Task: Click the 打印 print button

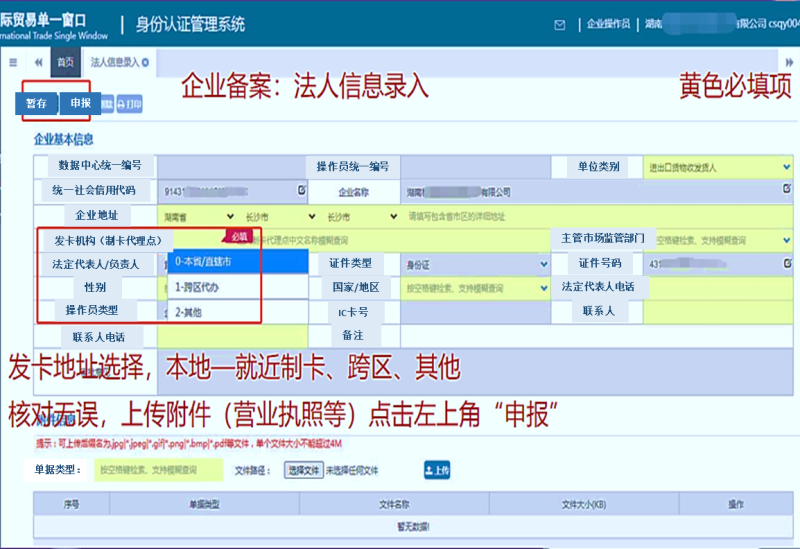Action: tap(130, 103)
